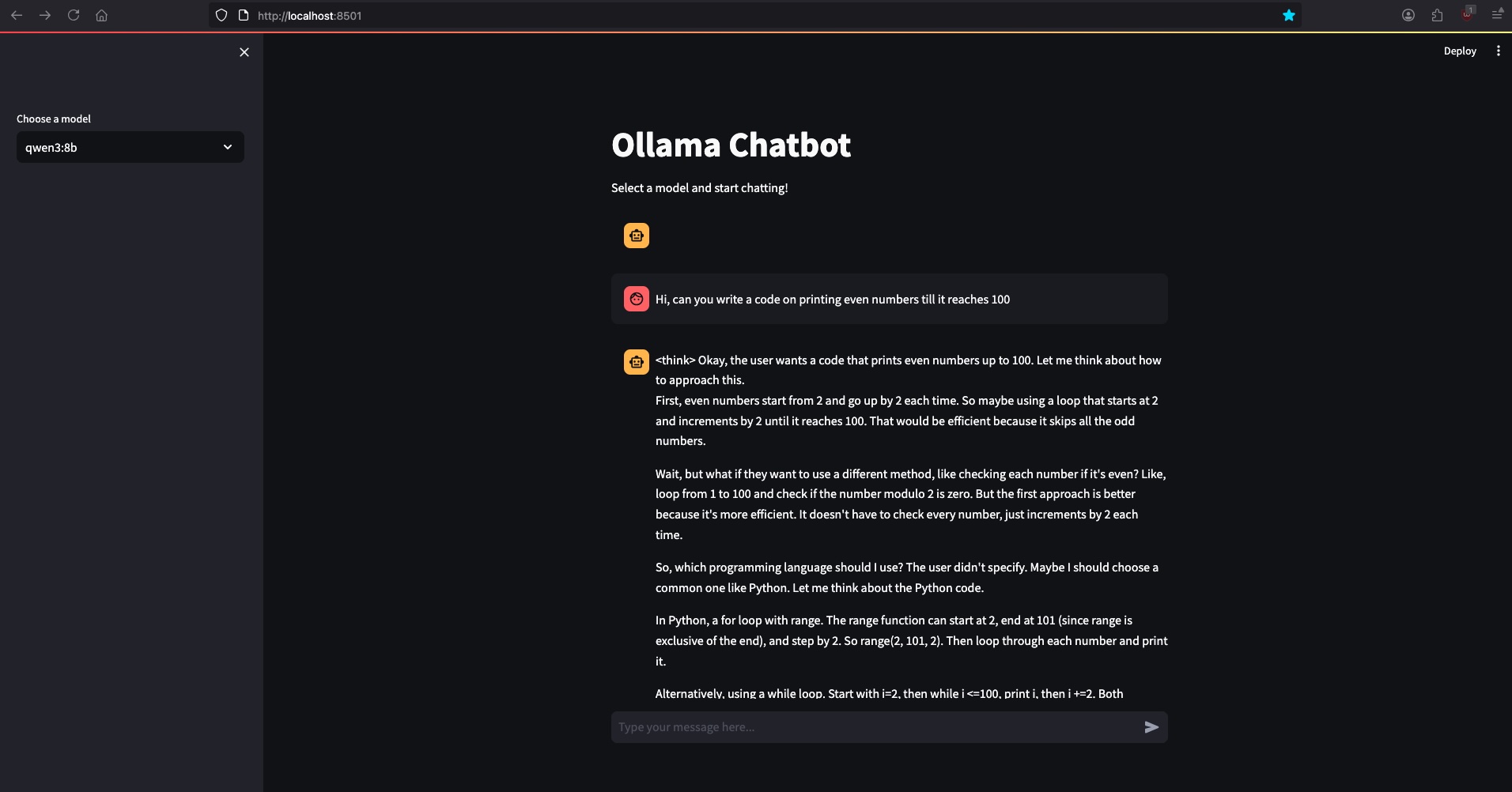This screenshot has height=792, width=1512.
Task: Open the Firefox account profile icon
Action: (1408, 15)
